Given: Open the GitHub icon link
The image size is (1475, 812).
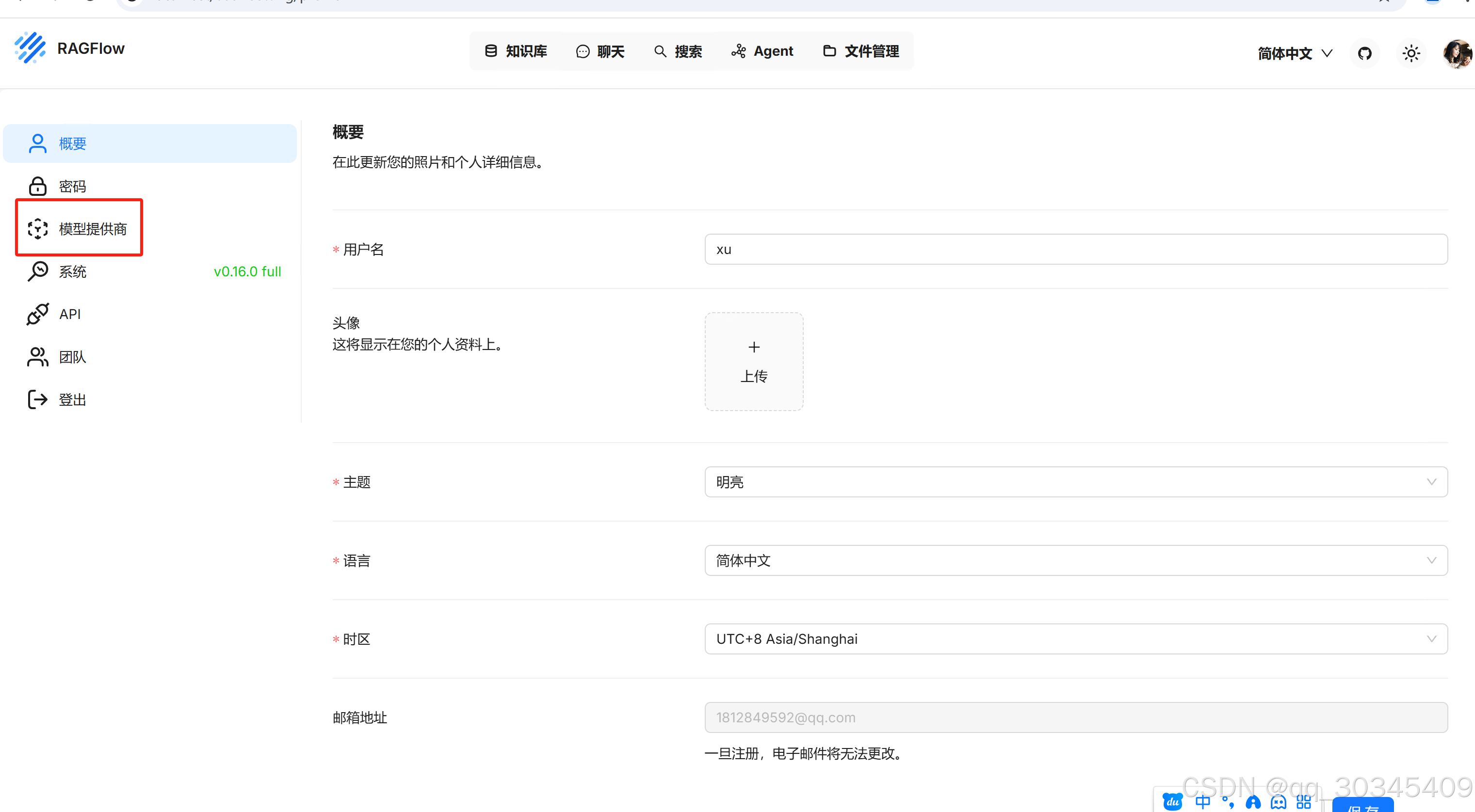Looking at the screenshot, I should point(1364,53).
